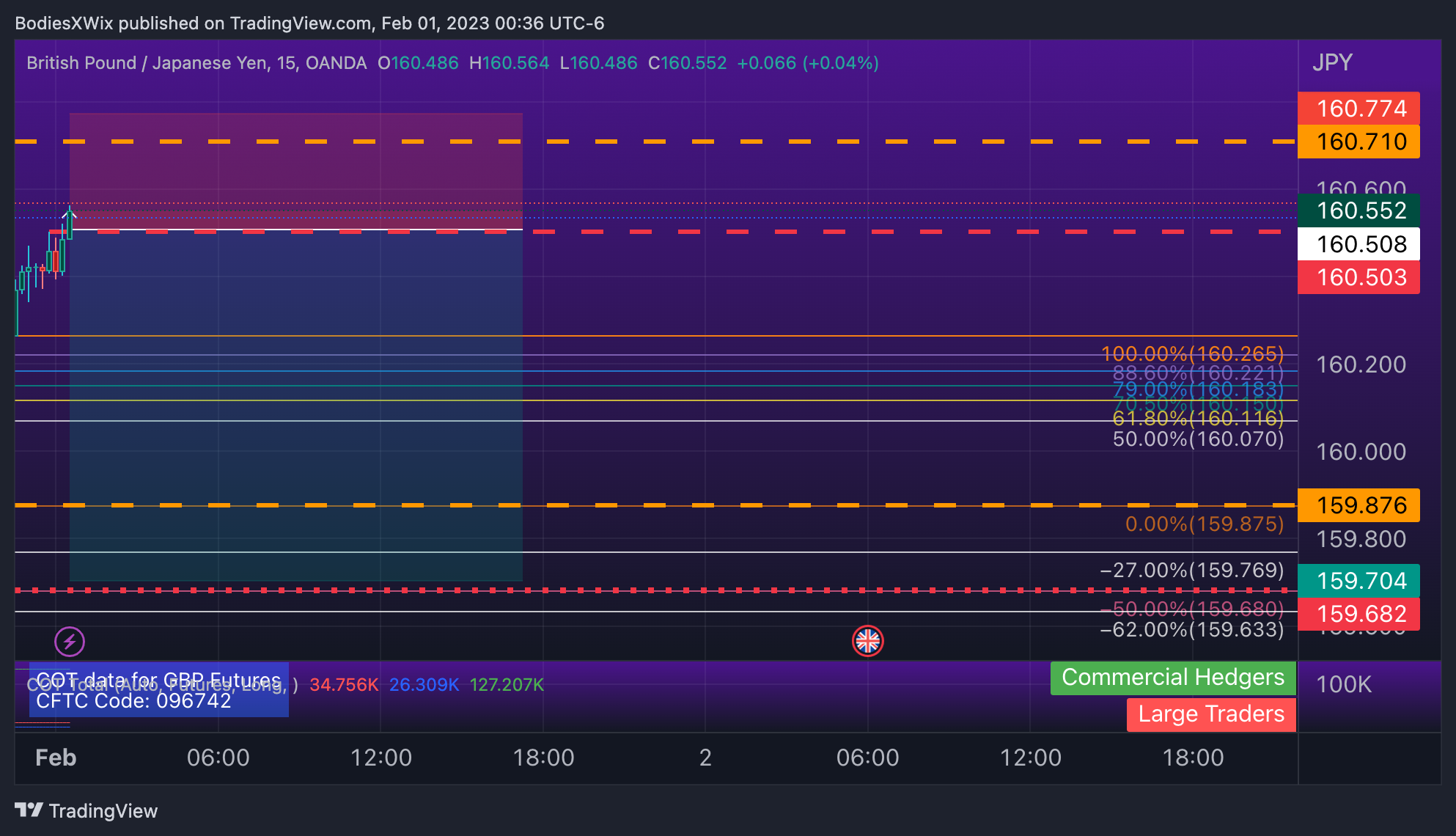Click the 160.552 current price label
This screenshot has width=1456, height=836.
1358,210
